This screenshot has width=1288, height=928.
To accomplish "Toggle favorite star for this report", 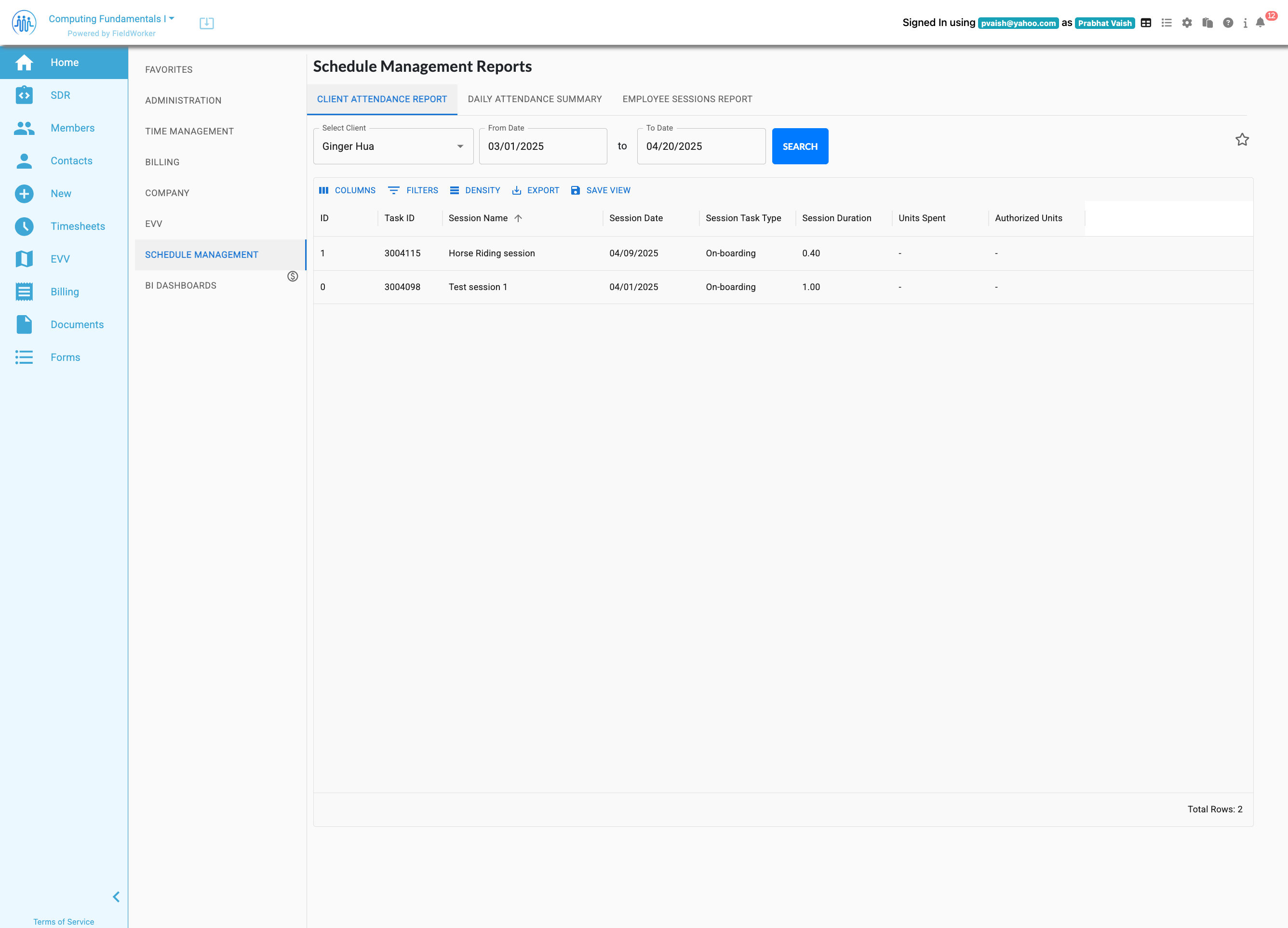I will [1242, 140].
